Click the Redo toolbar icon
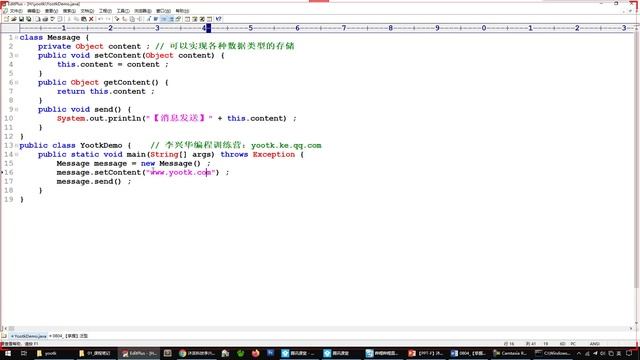 click(108, 19)
